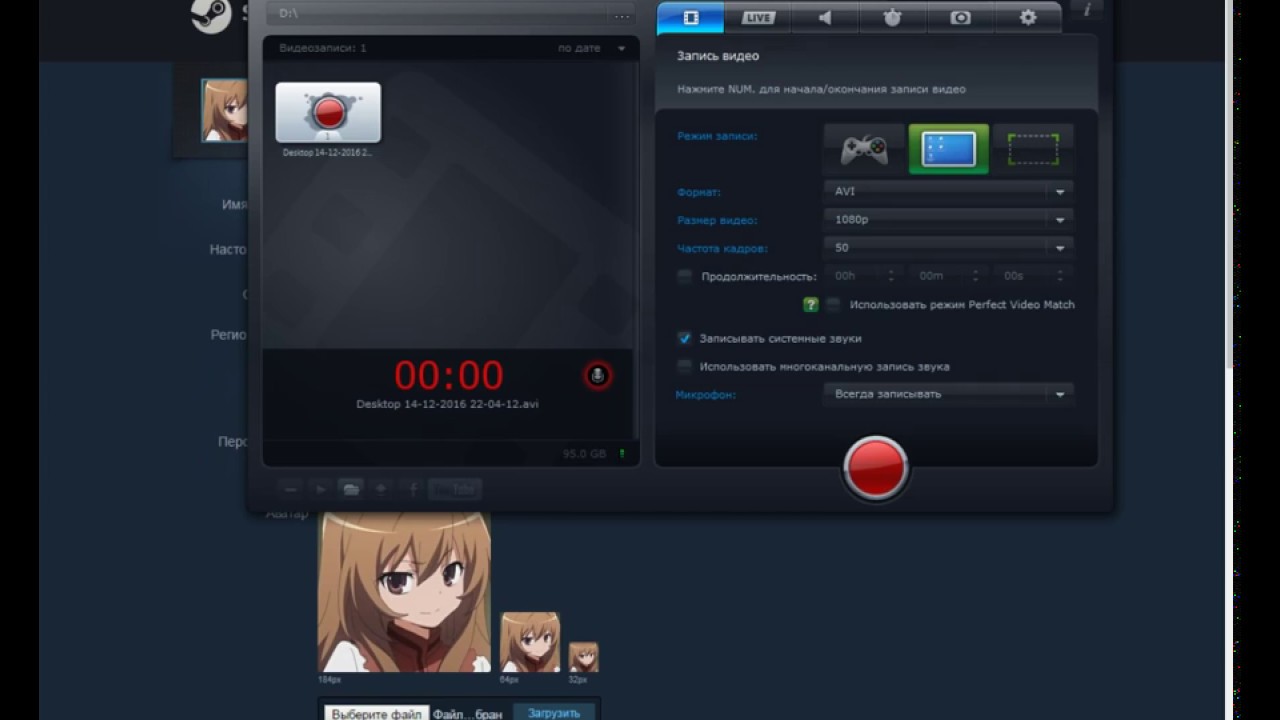Upload recording via the YouTube button

click(455, 489)
